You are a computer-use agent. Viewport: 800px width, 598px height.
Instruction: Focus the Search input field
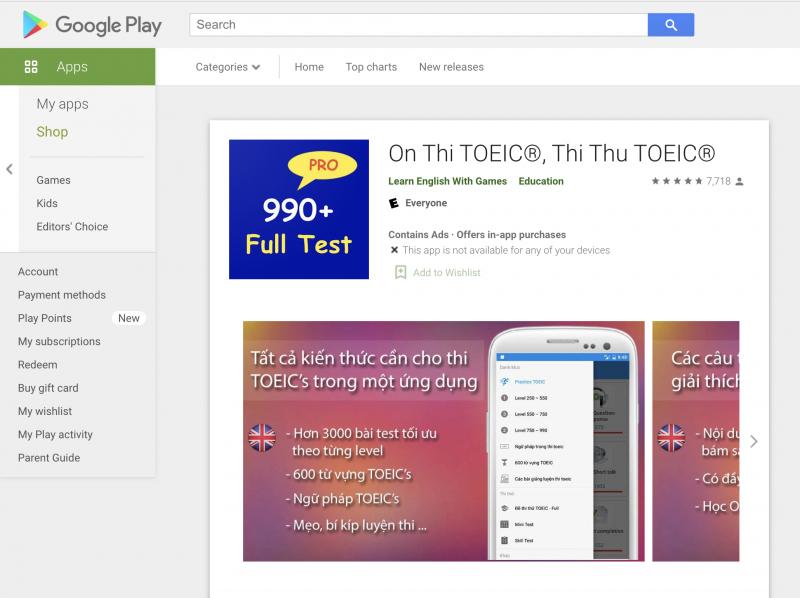point(418,25)
